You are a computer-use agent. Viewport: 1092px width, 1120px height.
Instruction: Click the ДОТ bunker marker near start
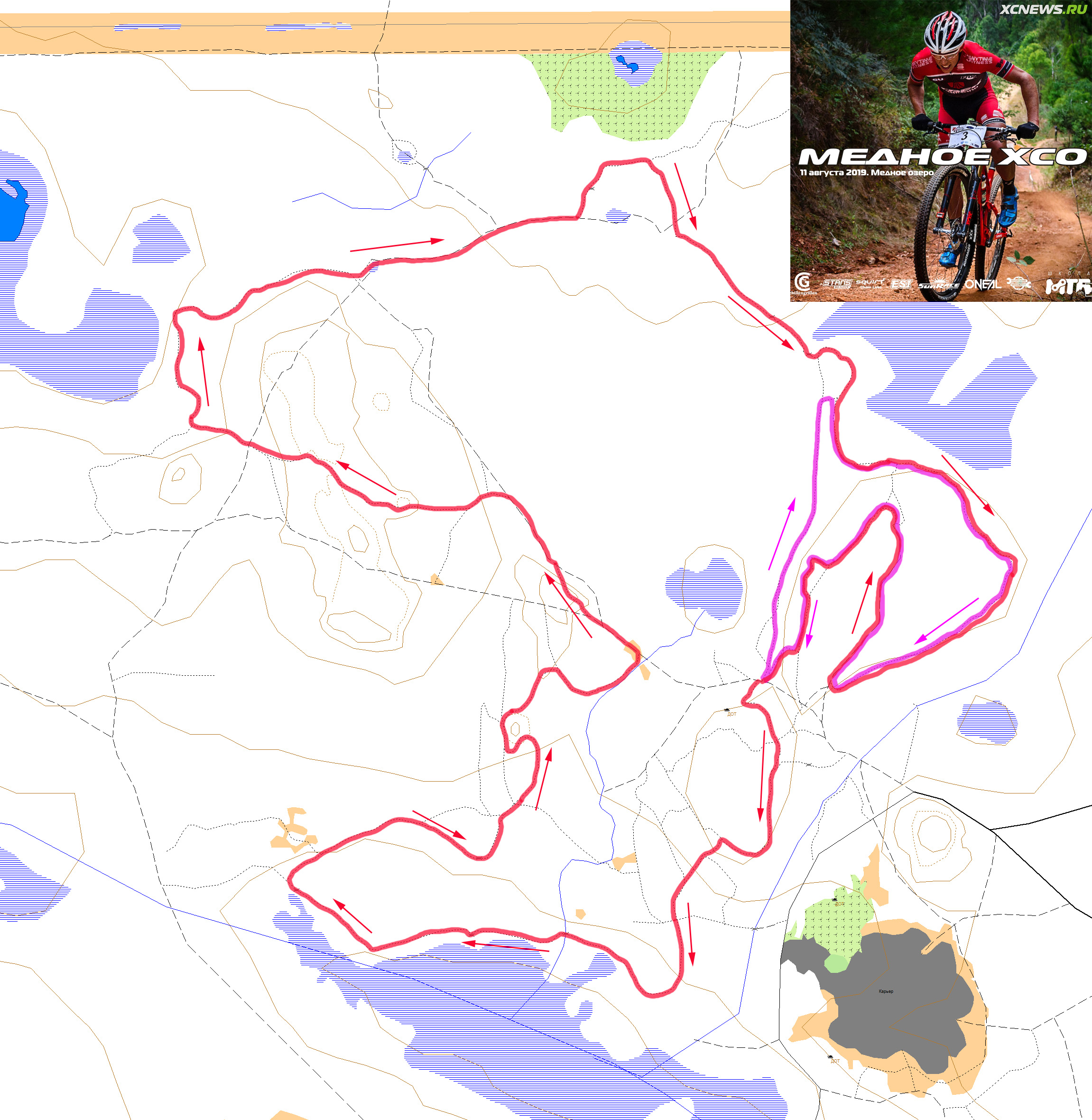click(x=731, y=713)
